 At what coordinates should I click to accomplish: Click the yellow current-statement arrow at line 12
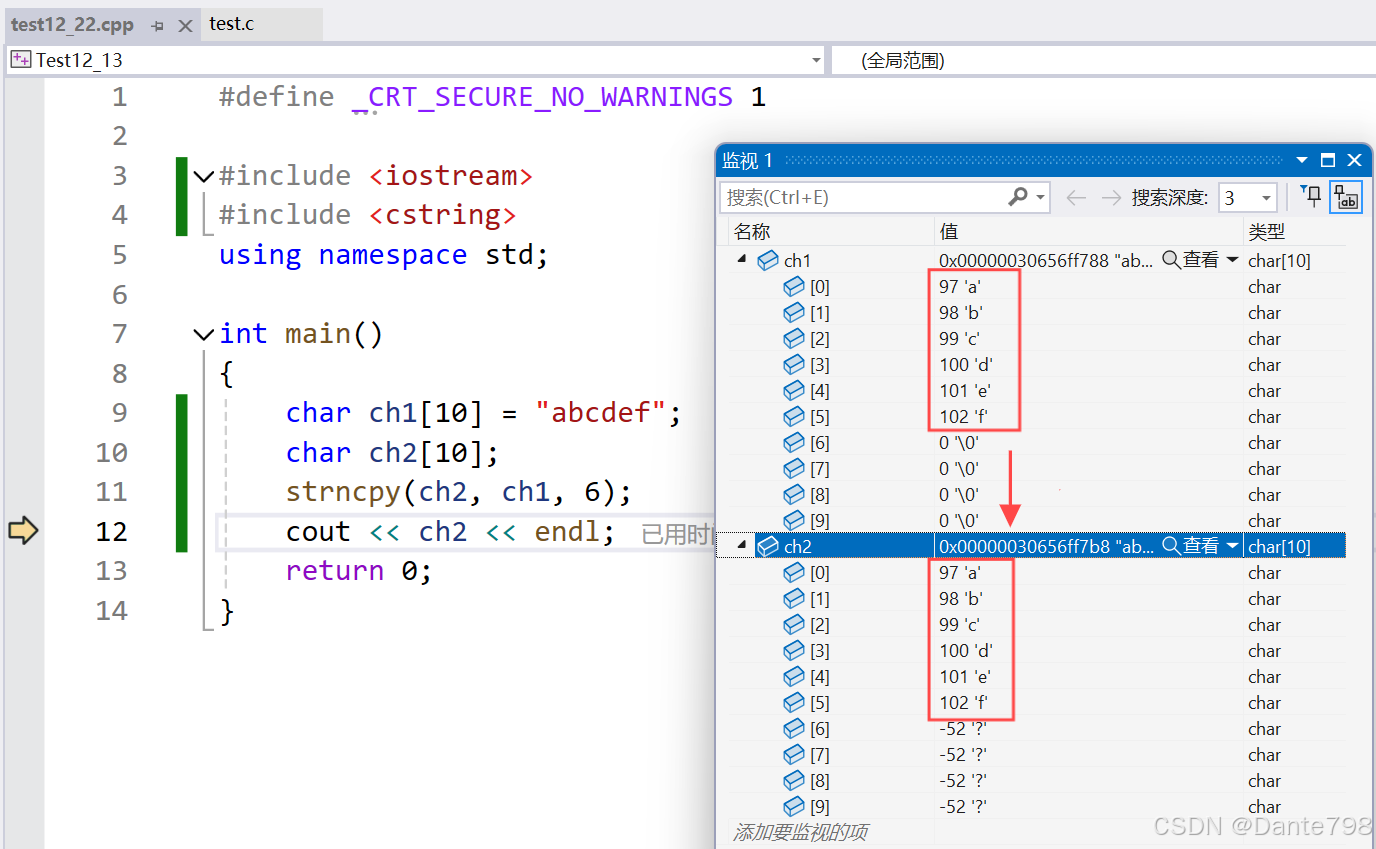[x=23, y=531]
